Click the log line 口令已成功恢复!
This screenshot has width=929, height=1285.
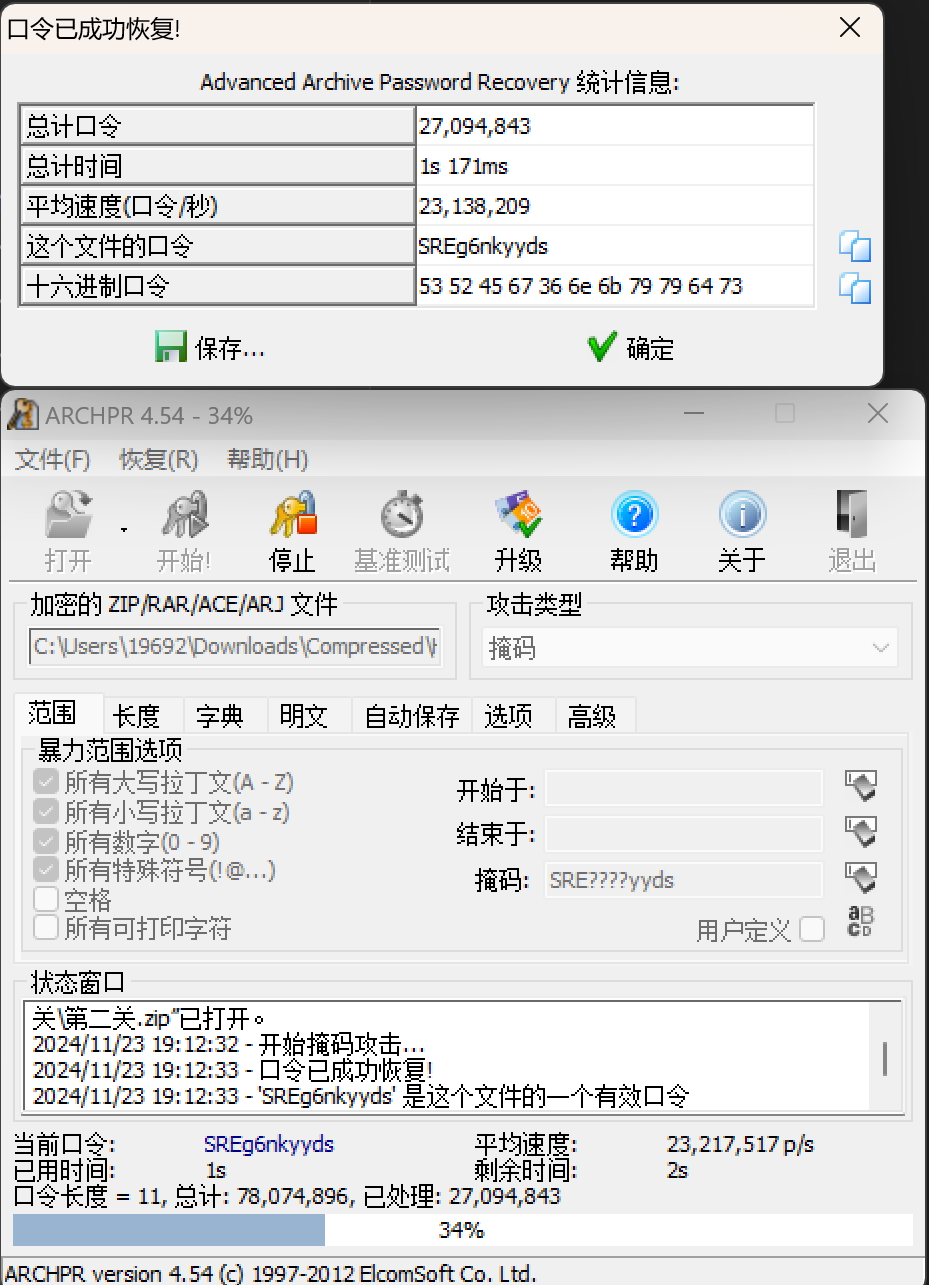coord(232,1070)
